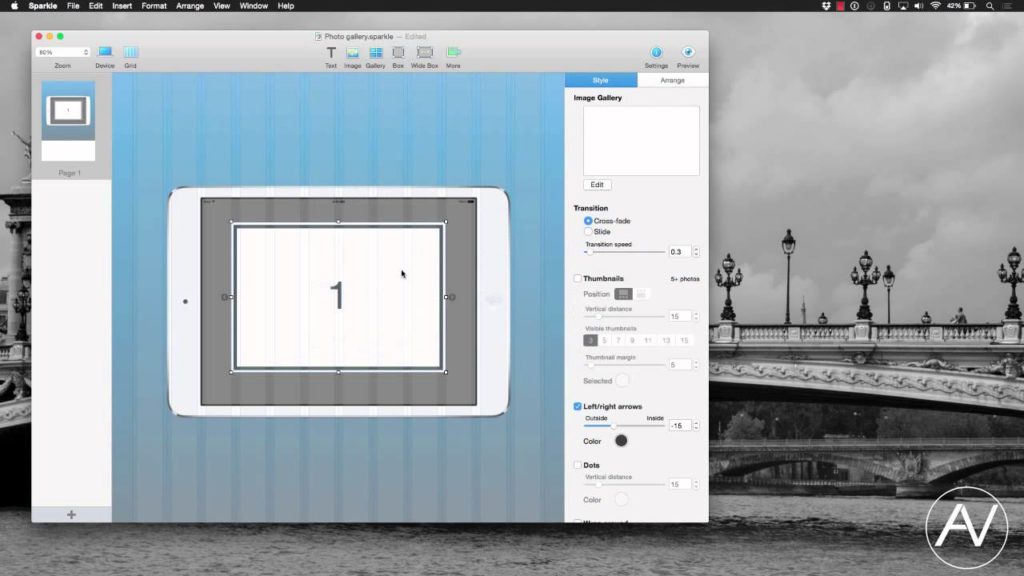Open the Device selector icon
The height and width of the screenshot is (576, 1024).
click(x=105, y=52)
